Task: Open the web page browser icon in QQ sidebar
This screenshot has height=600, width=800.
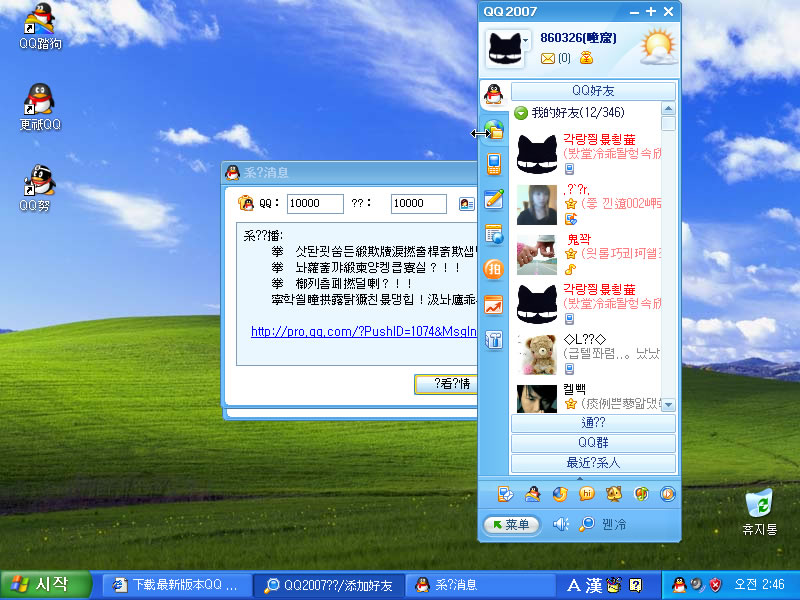Action: (493, 234)
